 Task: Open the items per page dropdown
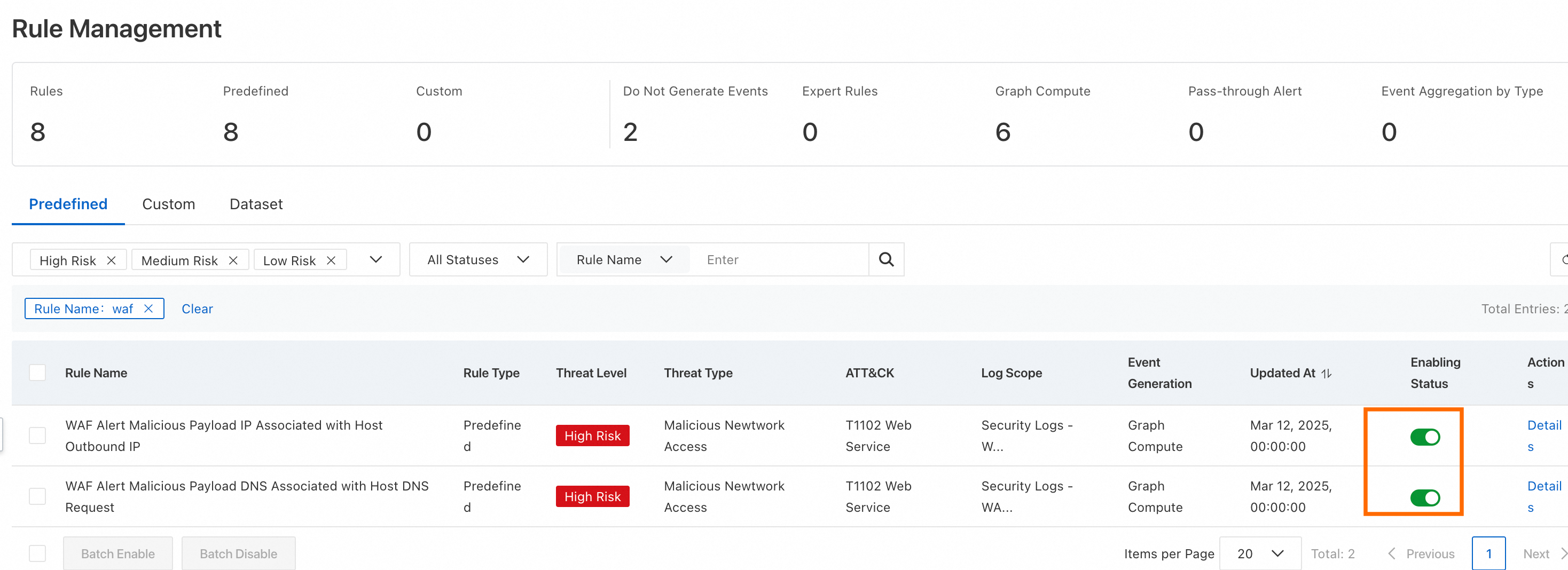pyautogui.click(x=1260, y=553)
